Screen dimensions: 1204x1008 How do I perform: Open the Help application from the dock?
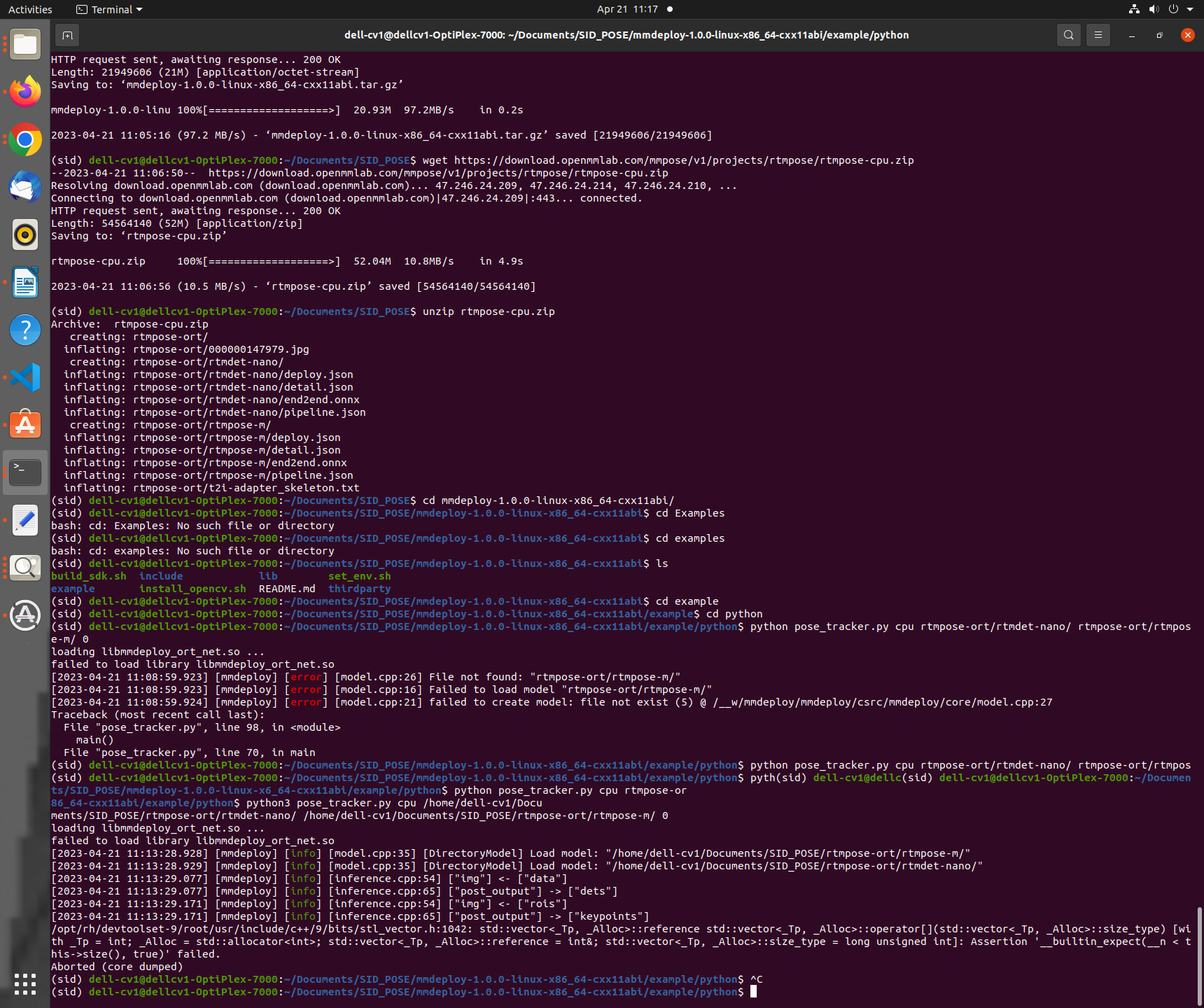coord(25,329)
